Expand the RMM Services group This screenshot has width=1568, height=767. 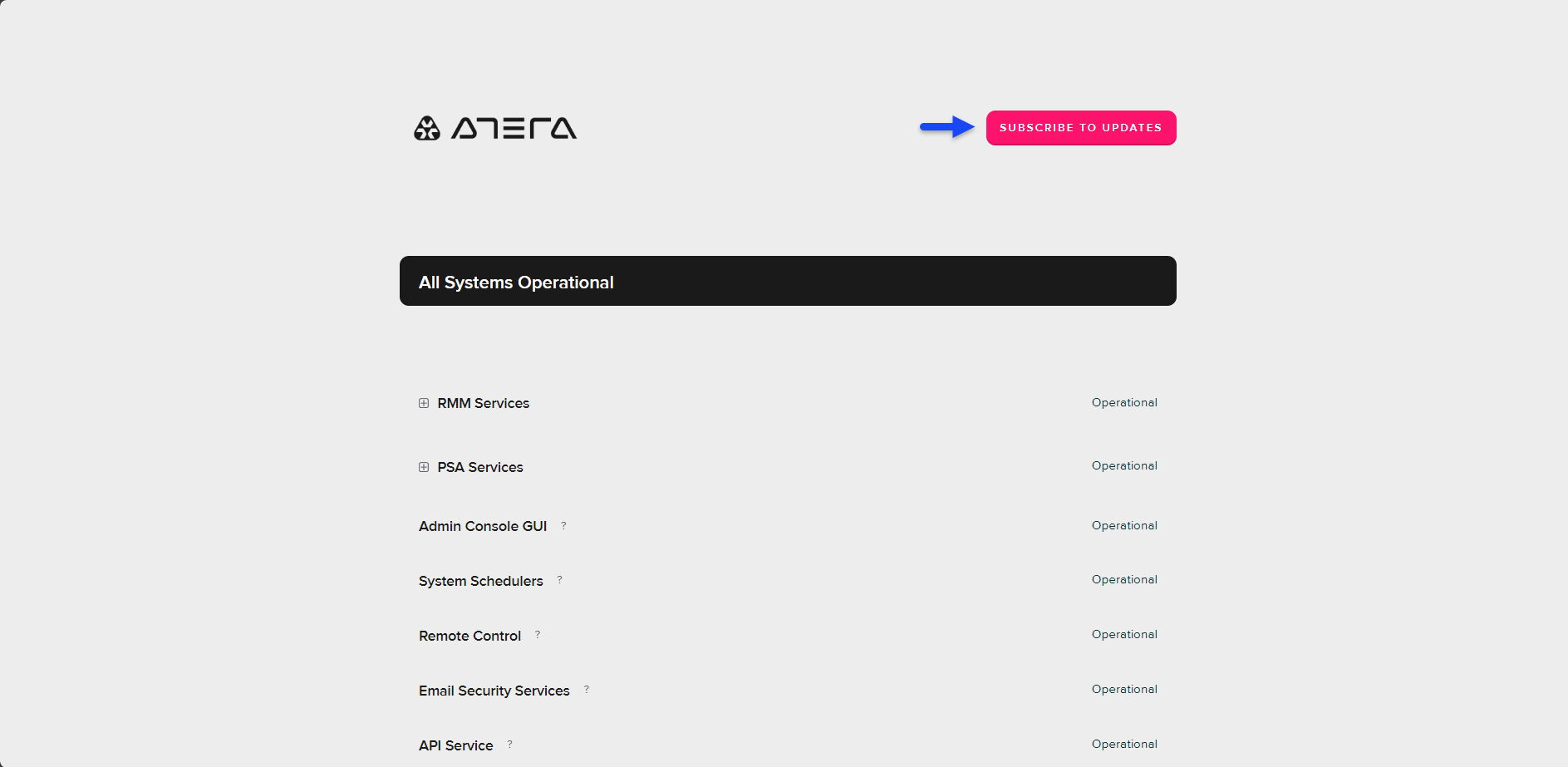[x=424, y=403]
